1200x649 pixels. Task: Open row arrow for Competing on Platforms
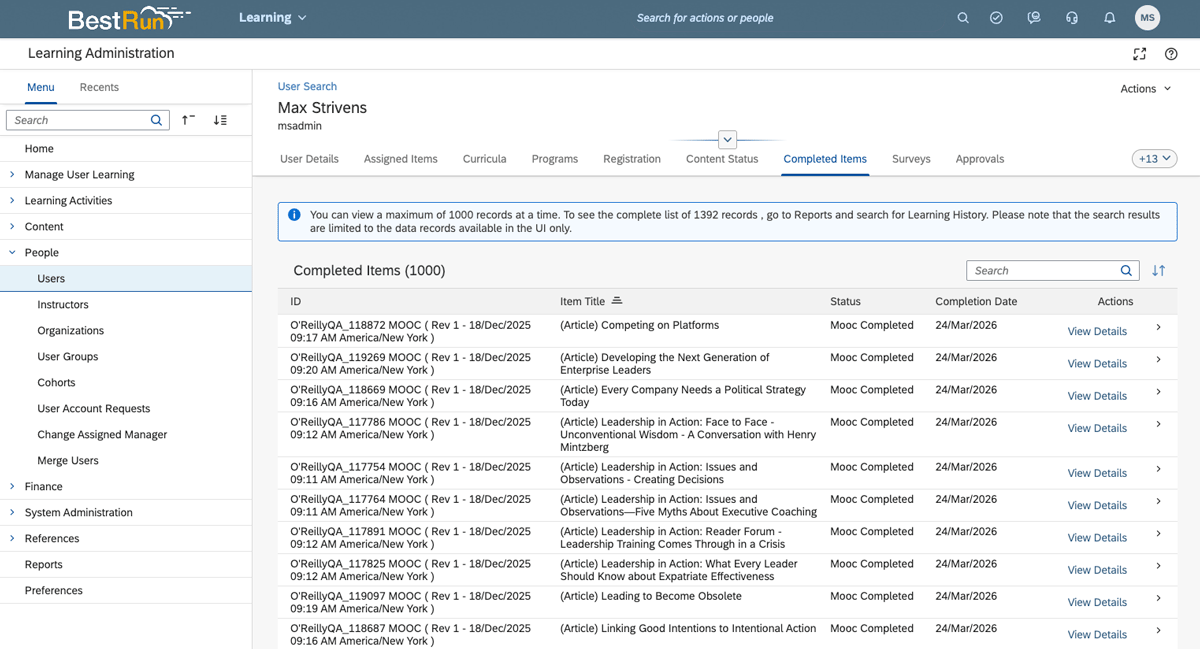click(1158, 327)
